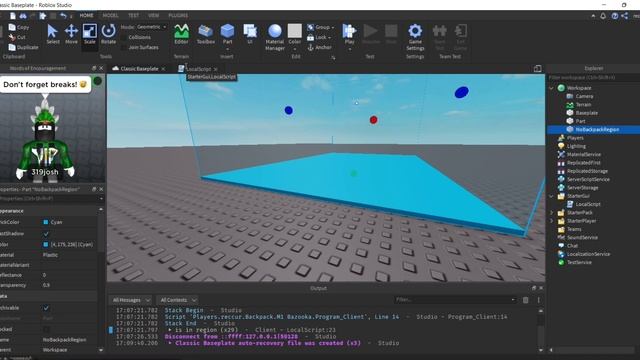Activate the Rotate tool
Screen dimensions: 640x360
click(x=108, y=34)
